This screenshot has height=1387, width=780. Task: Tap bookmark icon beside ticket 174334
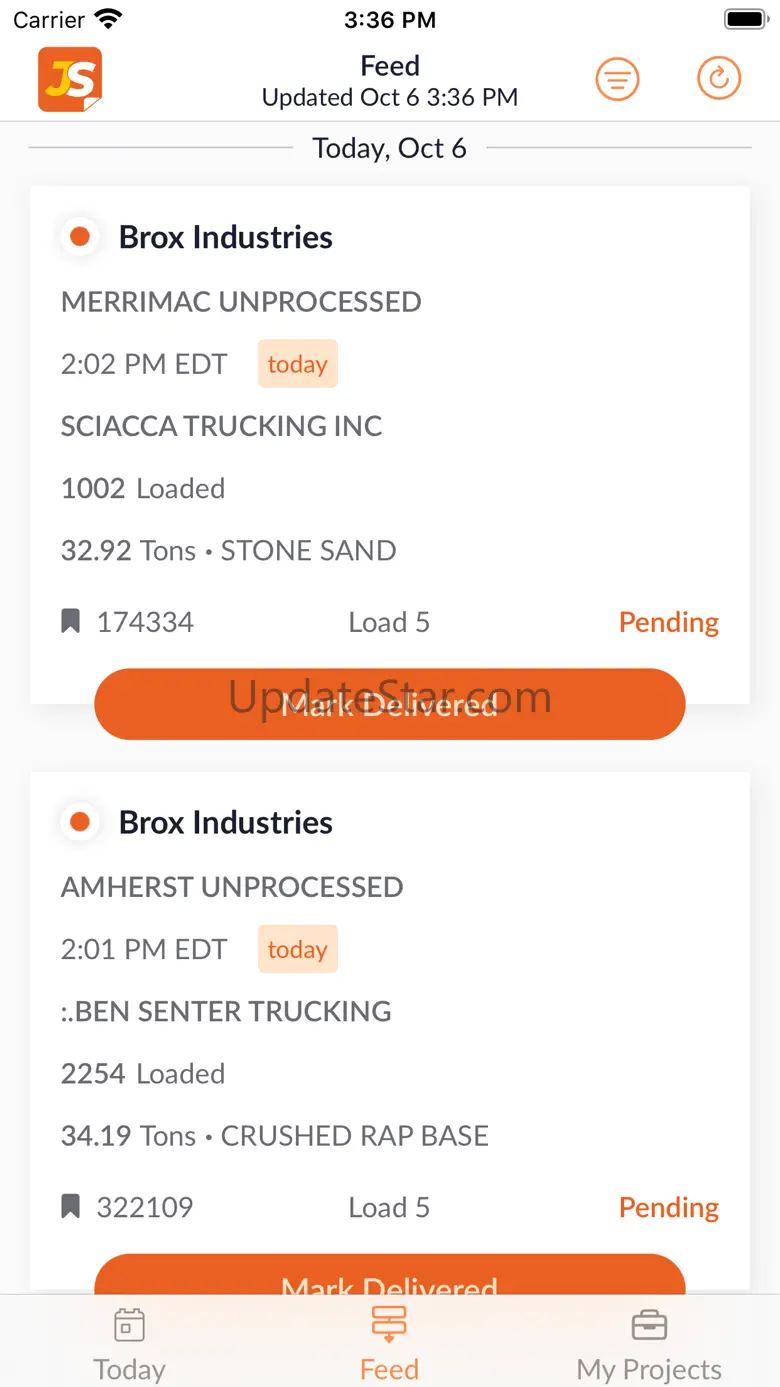[x=70, y=622]
